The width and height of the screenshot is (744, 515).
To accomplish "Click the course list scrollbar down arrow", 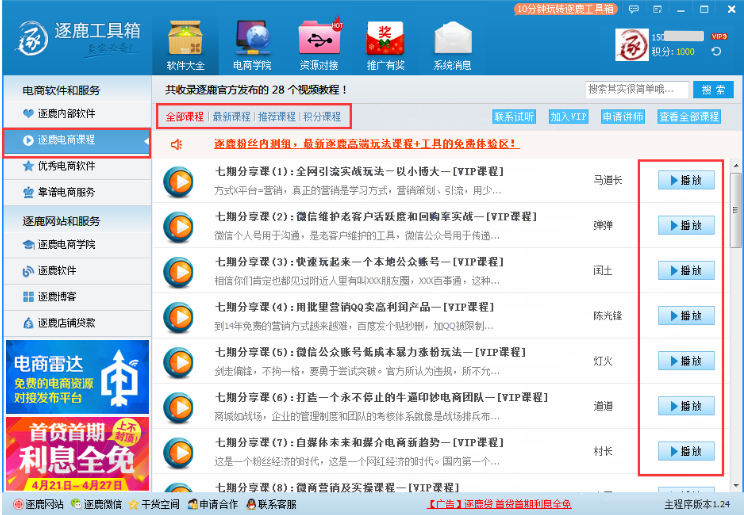I will pyautogui.click(x=736, y=486).
